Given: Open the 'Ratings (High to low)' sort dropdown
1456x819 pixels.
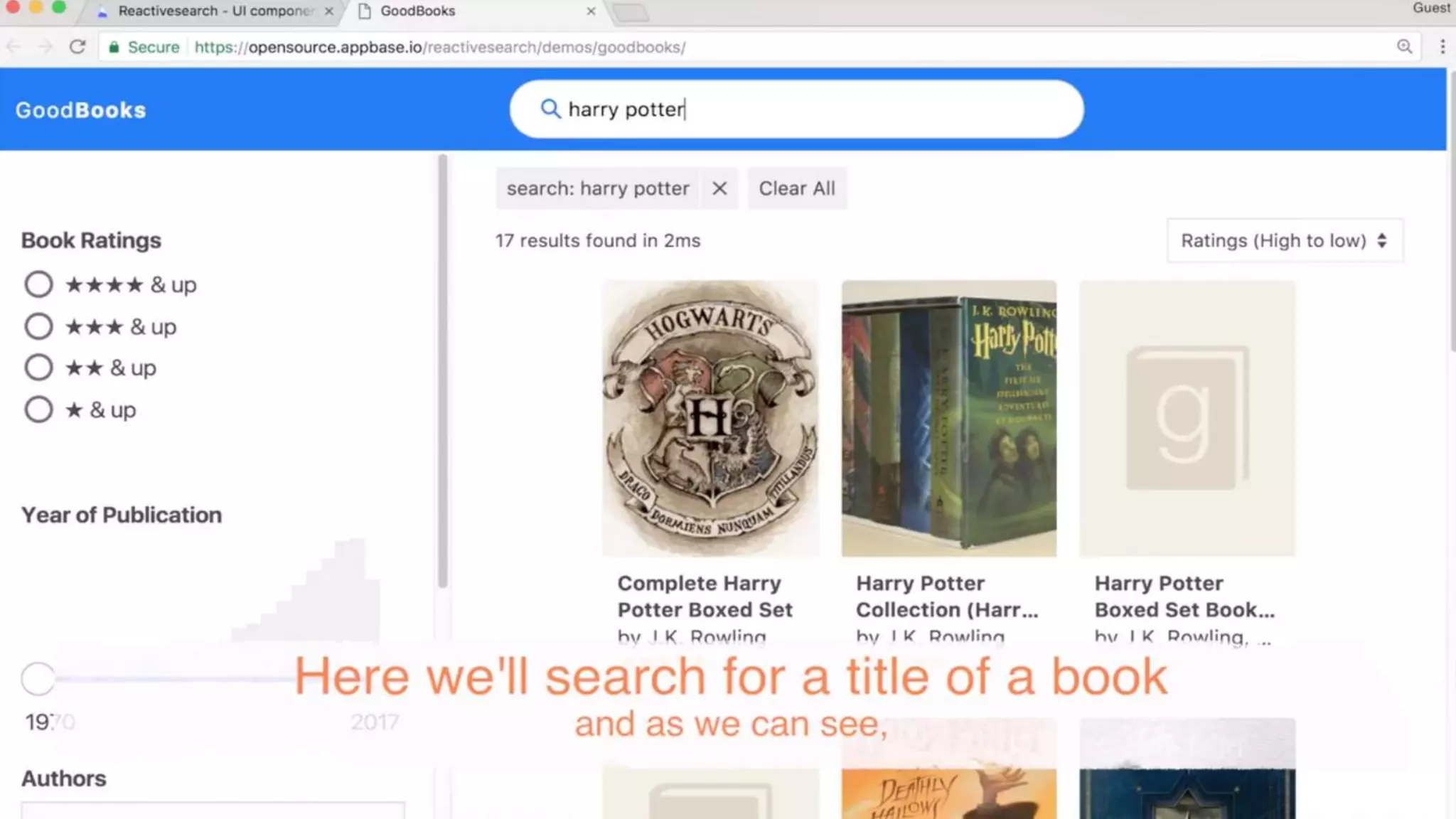Looking at the screenshot, I should click(1285, 240).
